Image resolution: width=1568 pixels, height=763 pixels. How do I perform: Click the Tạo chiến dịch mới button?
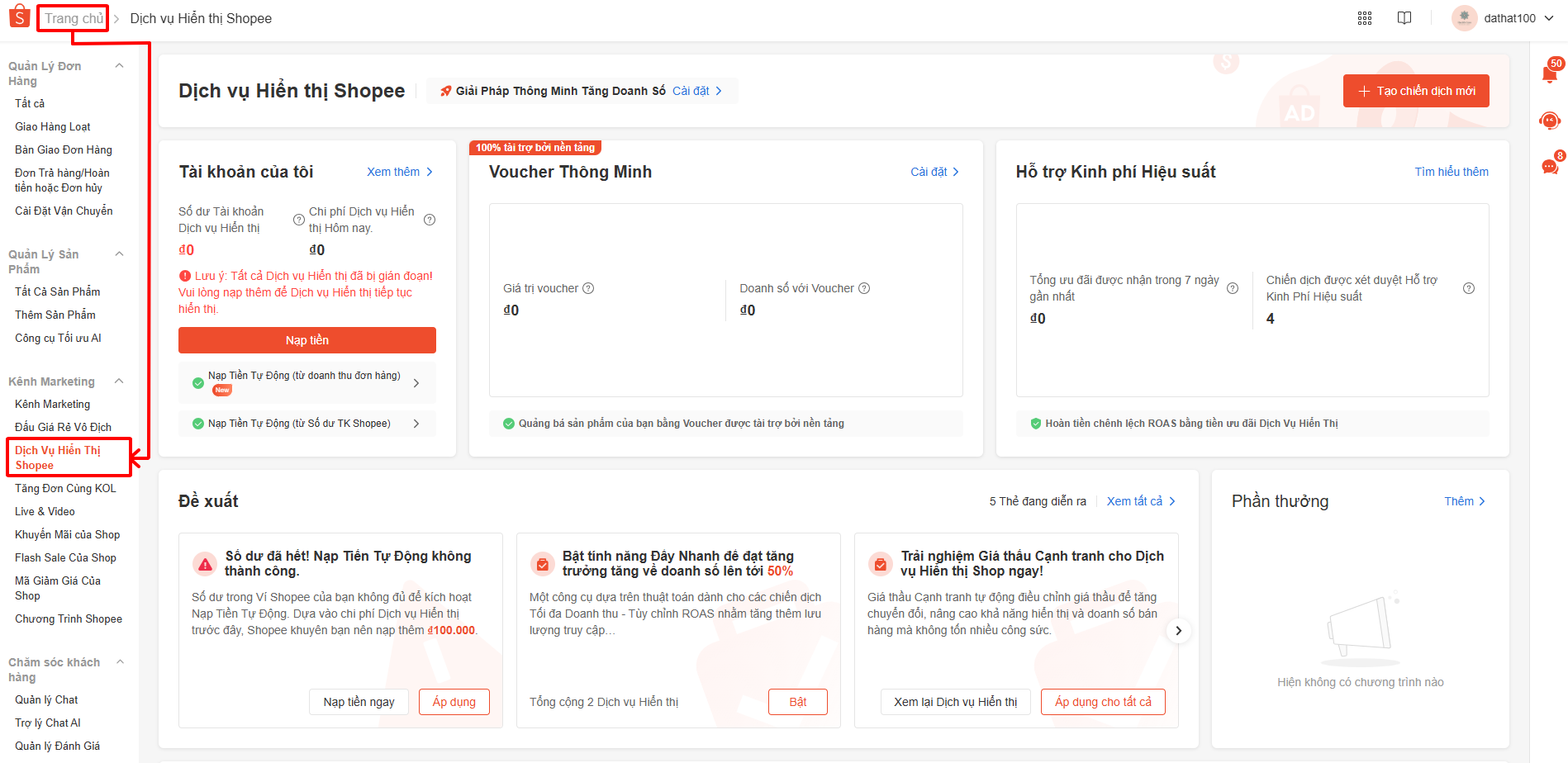click(1415, 91)
